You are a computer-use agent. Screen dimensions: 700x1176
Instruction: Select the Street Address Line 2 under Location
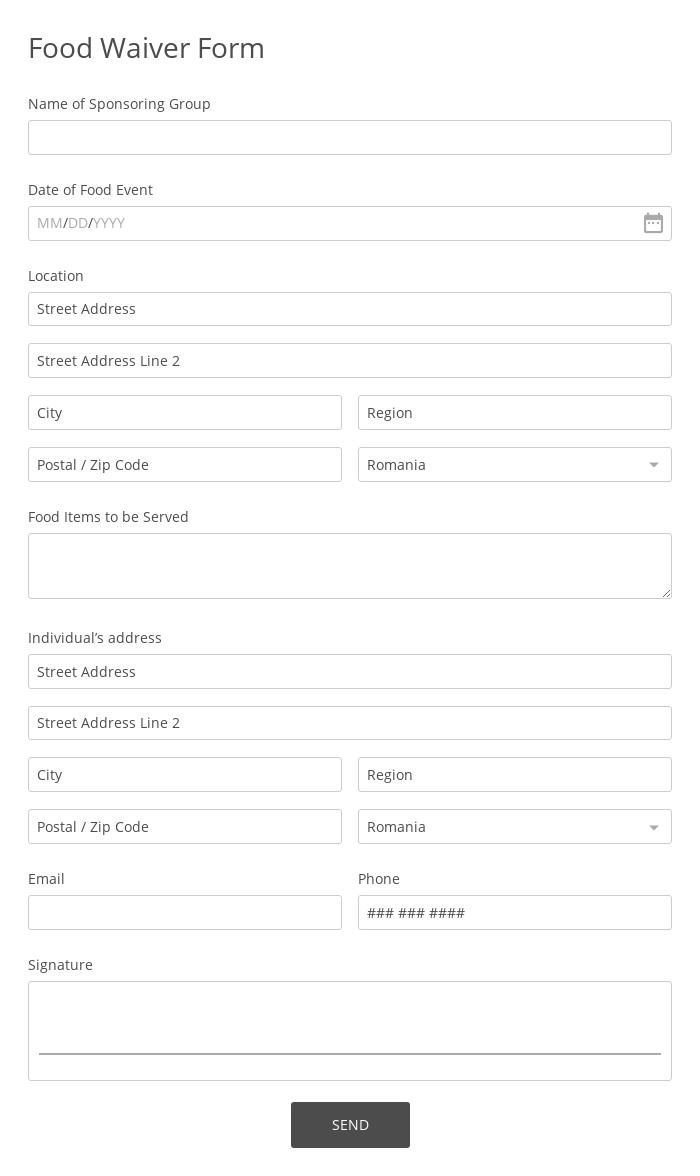coord(350,360)
